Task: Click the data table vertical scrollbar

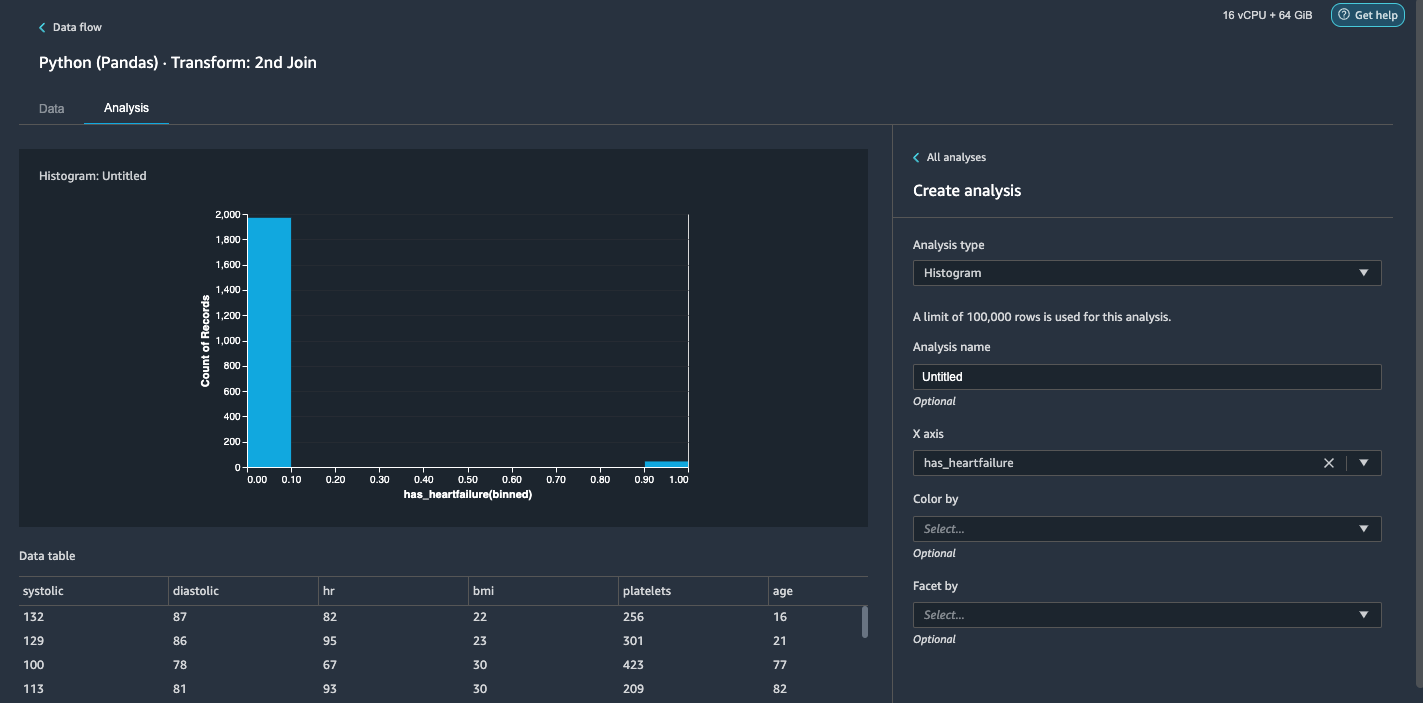Action: [864, 622]
